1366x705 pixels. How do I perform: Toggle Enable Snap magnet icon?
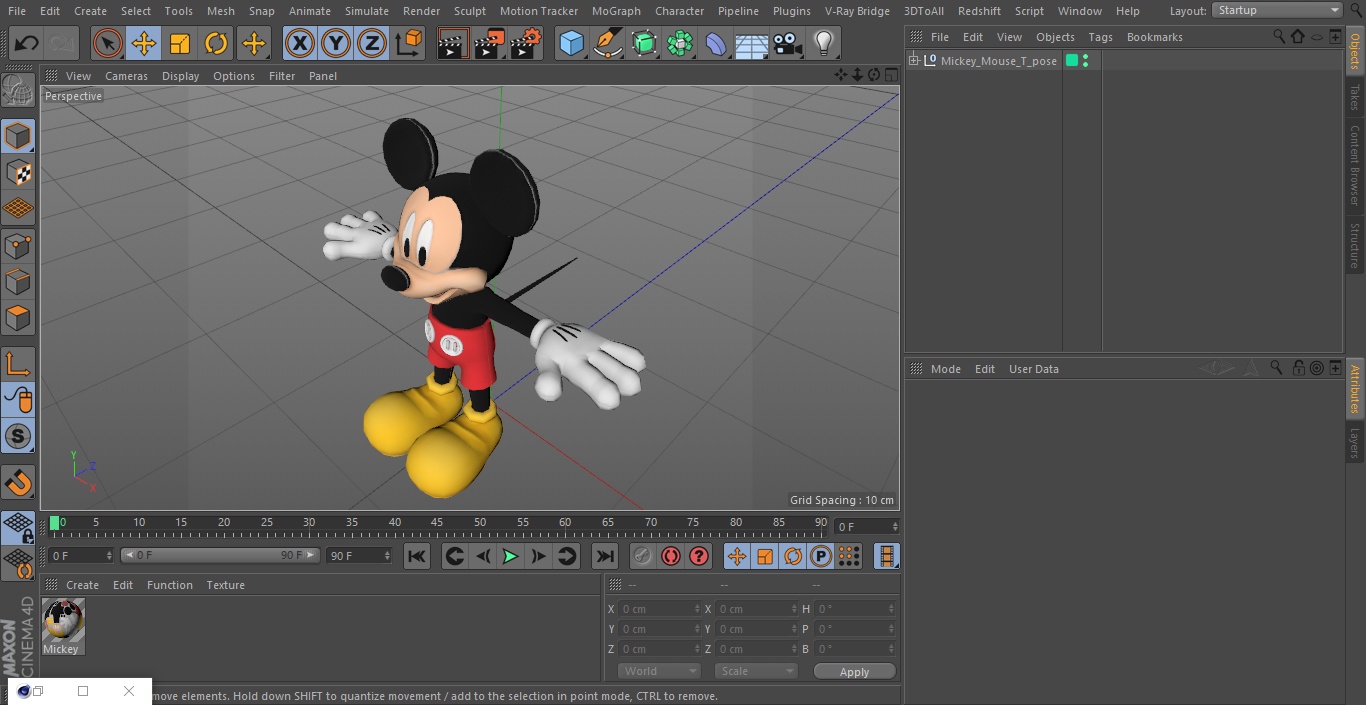18,483
